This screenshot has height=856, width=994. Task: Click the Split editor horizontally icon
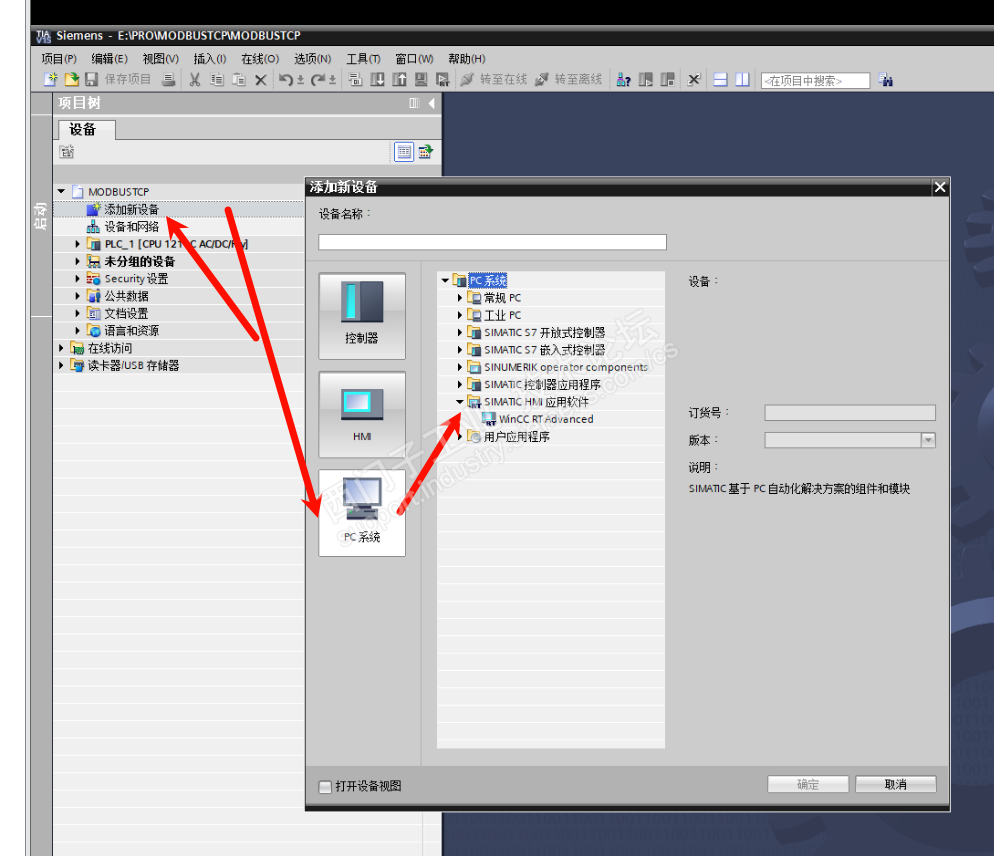pyautogui.click(x=720, y=79)
